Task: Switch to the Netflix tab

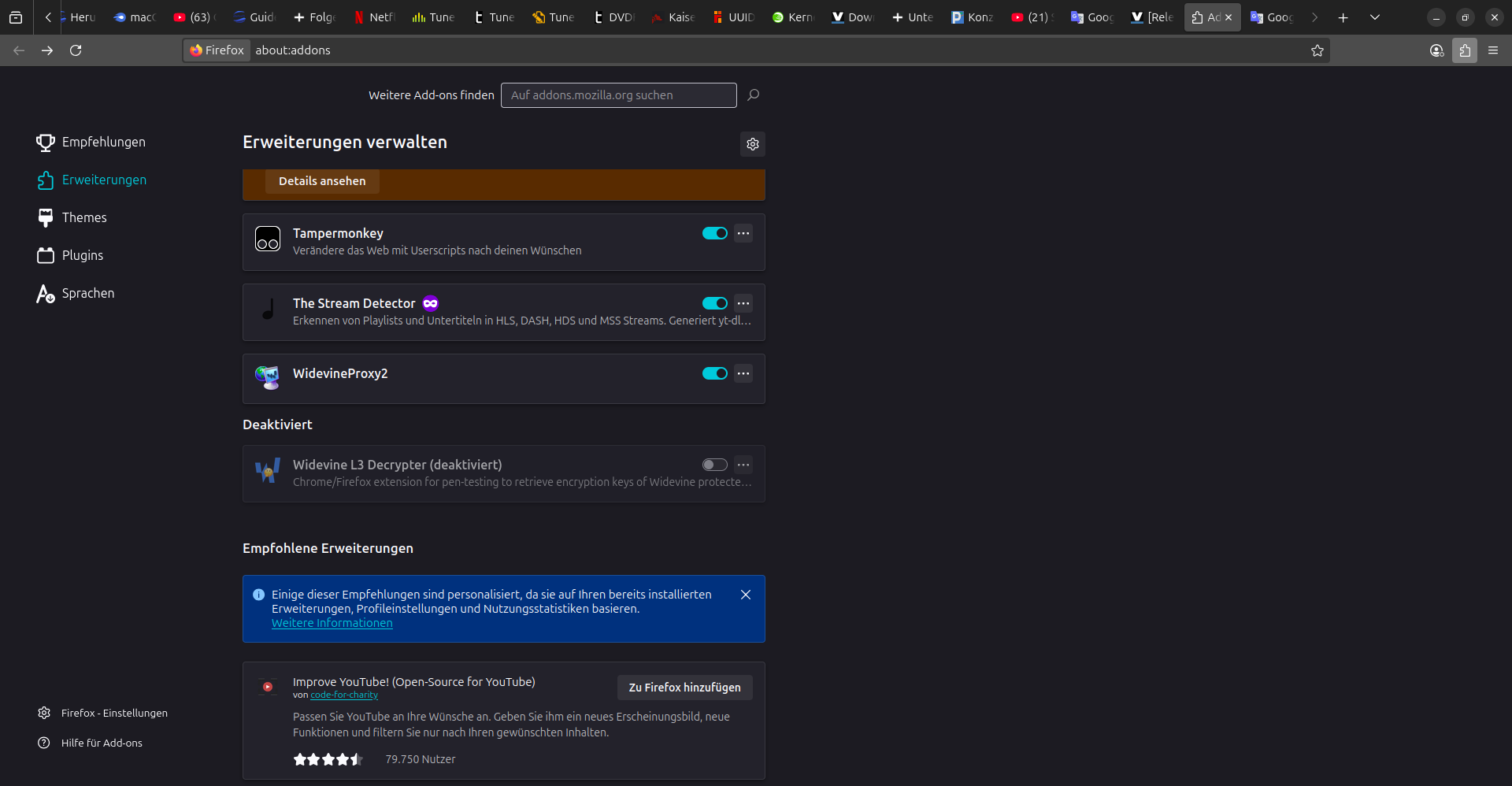Action: coord(375,17)
